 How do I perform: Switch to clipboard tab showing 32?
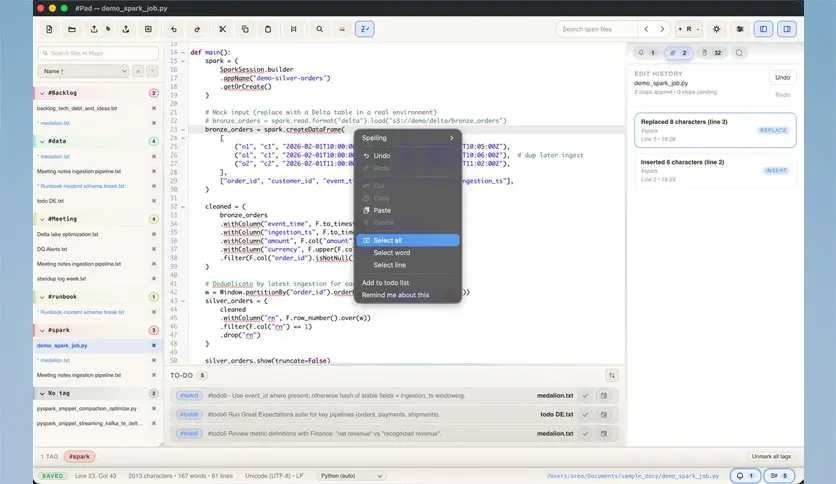pos(711,53)
